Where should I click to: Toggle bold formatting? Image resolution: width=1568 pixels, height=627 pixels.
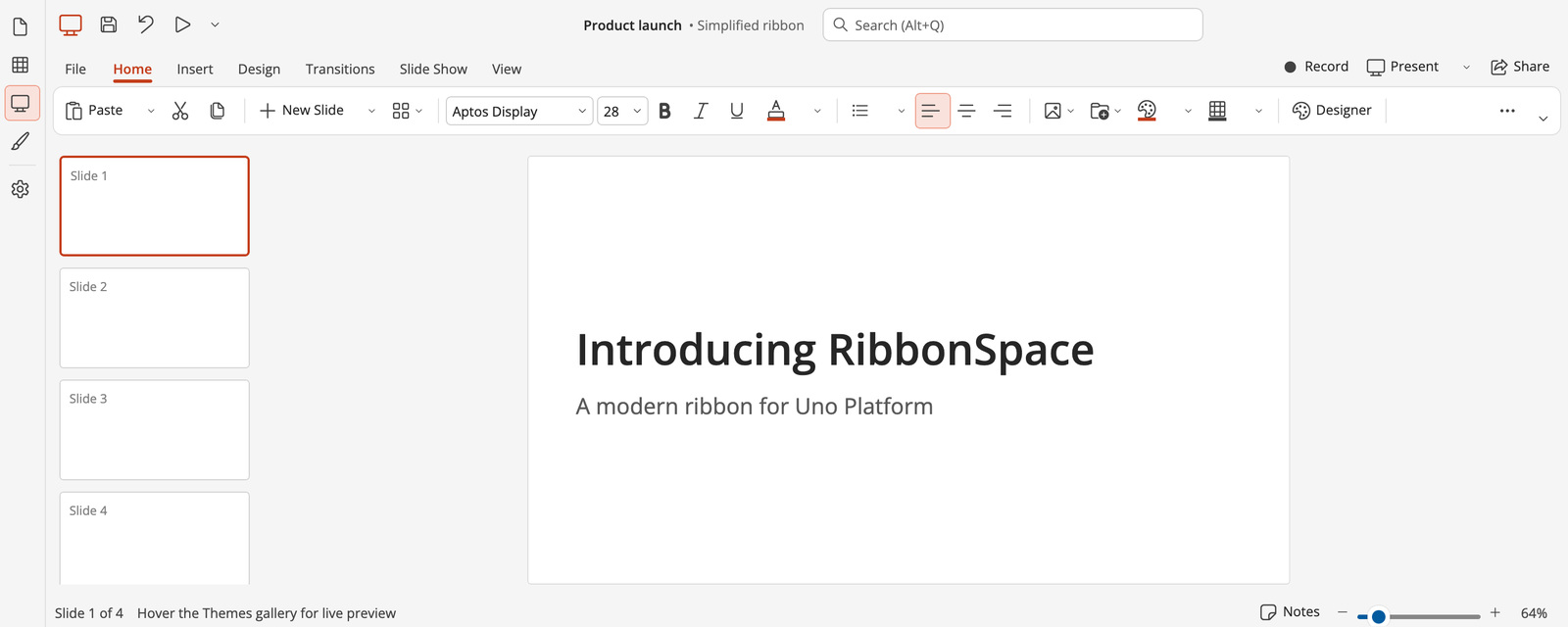pyautogui.click(x=665, y=111)
